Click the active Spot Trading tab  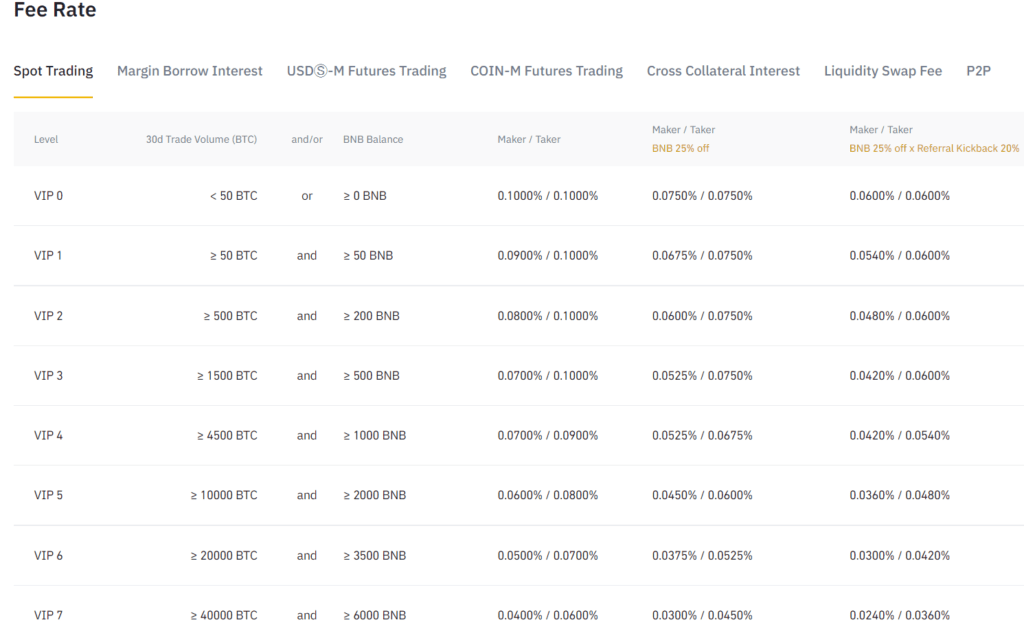[x=52, y=71]
